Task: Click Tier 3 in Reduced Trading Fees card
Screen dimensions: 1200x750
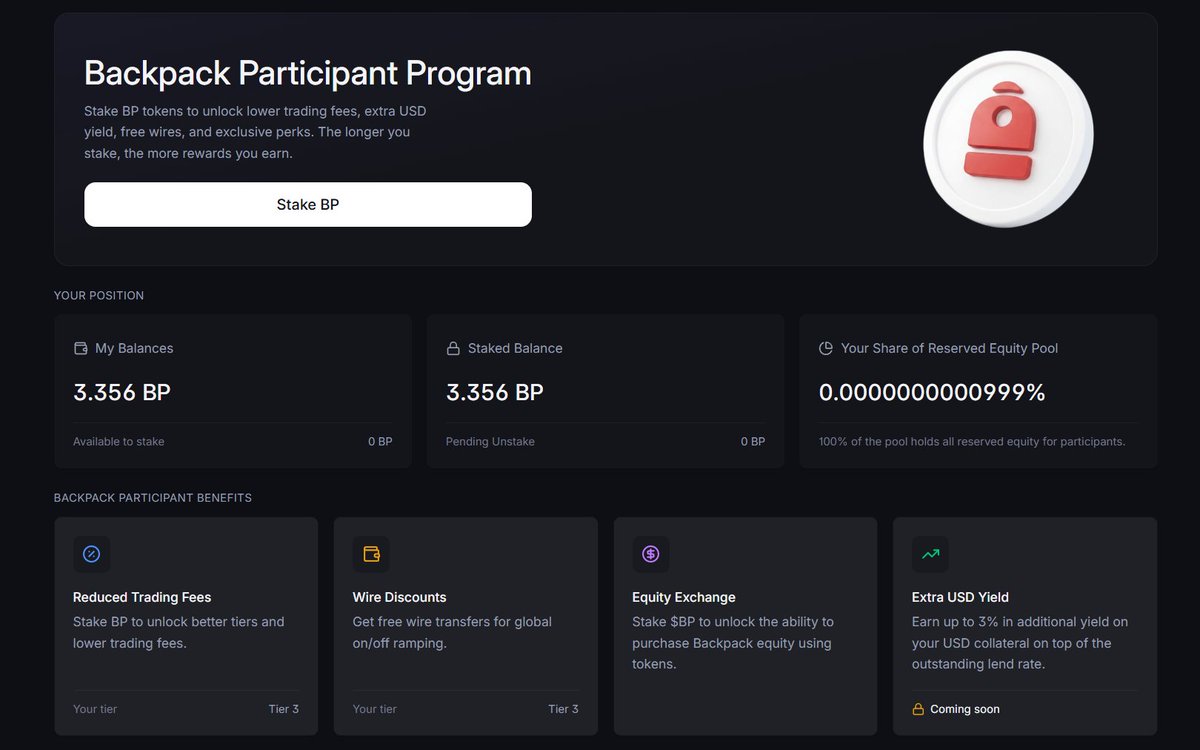Action: [x=284, y=709]
